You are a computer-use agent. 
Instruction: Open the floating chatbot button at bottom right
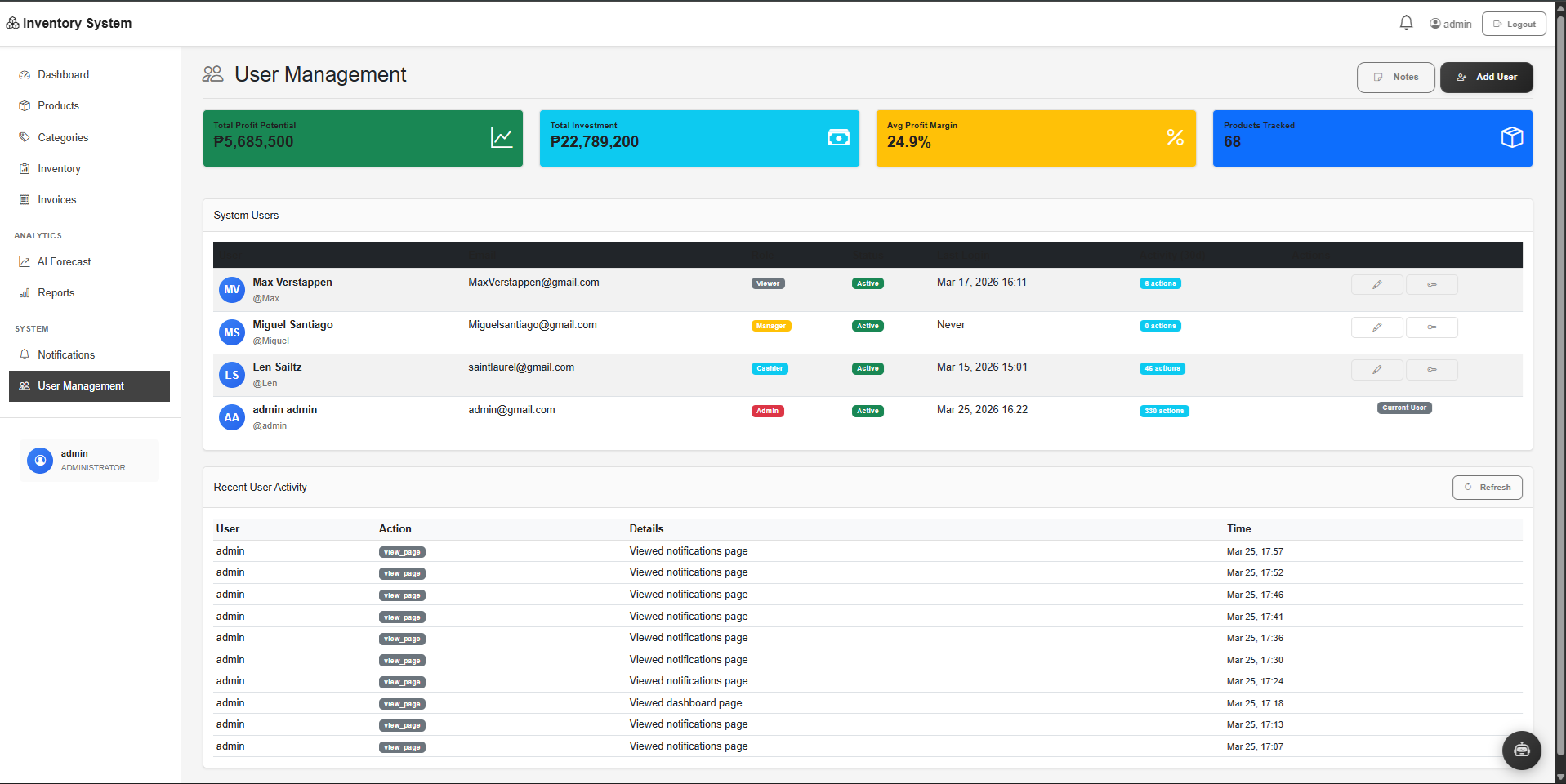coord(1520,750)
